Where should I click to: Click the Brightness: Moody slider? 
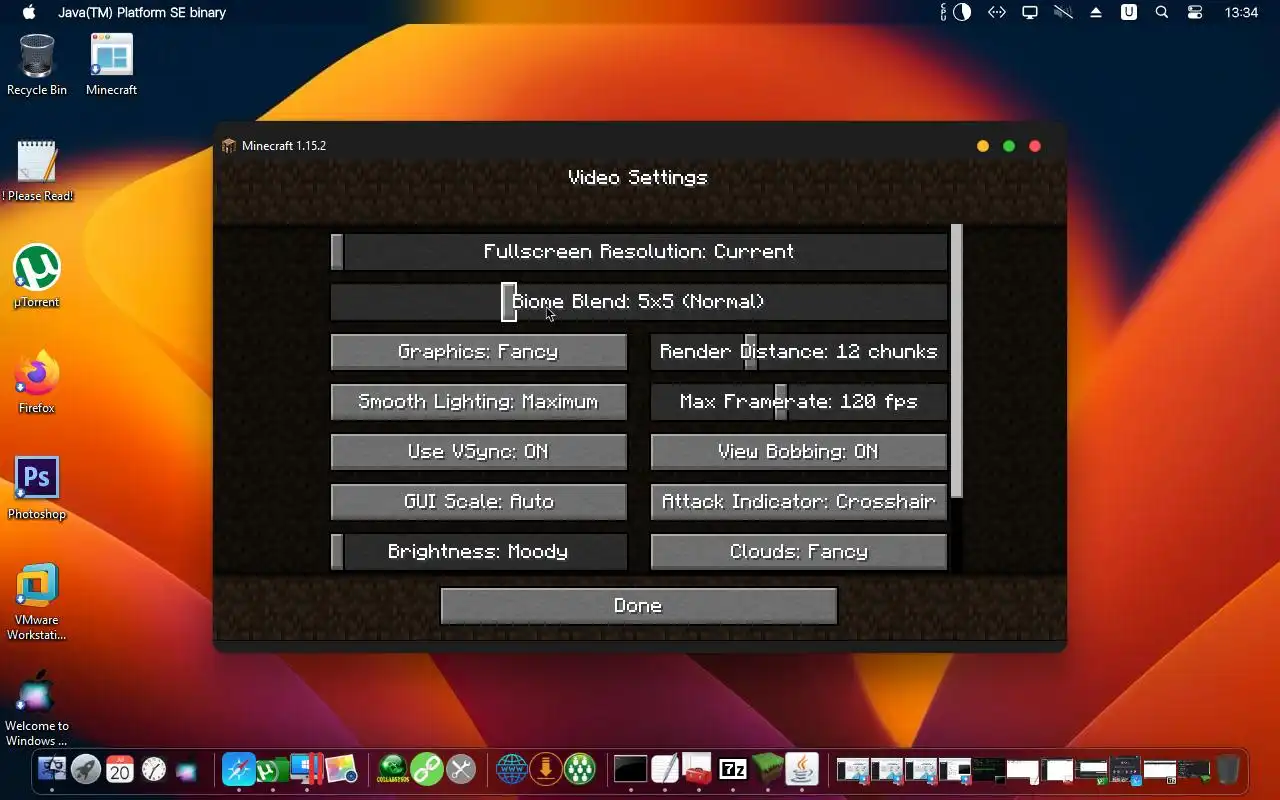pos(479,552)
